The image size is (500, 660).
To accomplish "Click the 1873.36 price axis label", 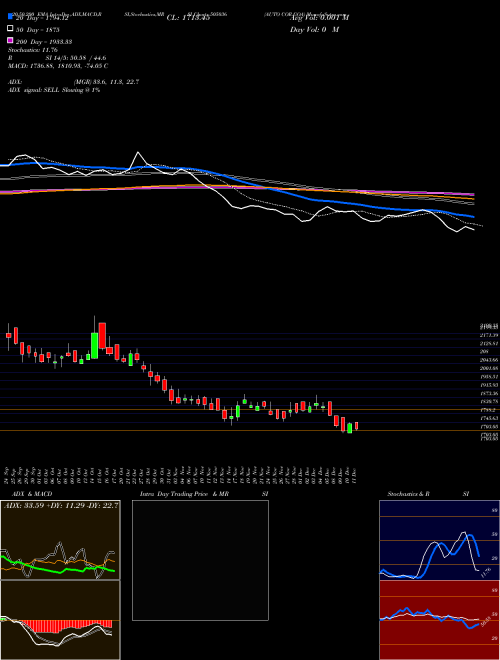I will tap(489, 393).
